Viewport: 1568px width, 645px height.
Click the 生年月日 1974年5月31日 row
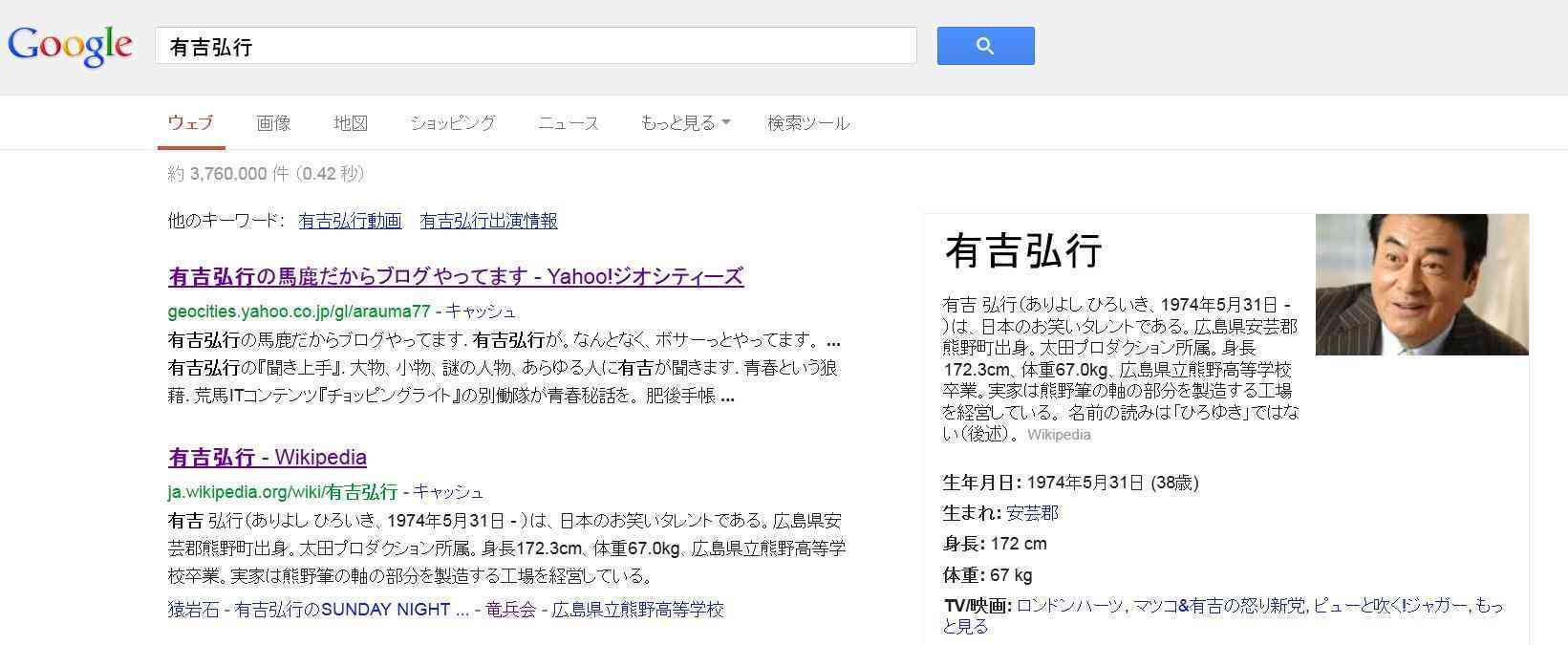1070,483
